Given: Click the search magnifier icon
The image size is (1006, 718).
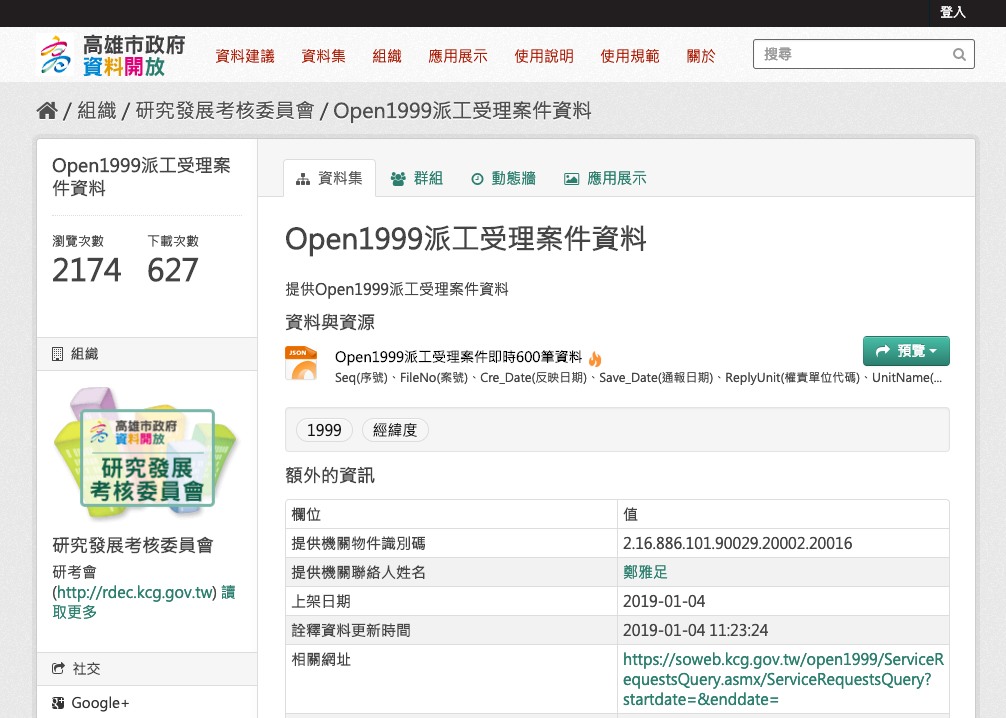Looking at the screenshot, I should (959, 55).
